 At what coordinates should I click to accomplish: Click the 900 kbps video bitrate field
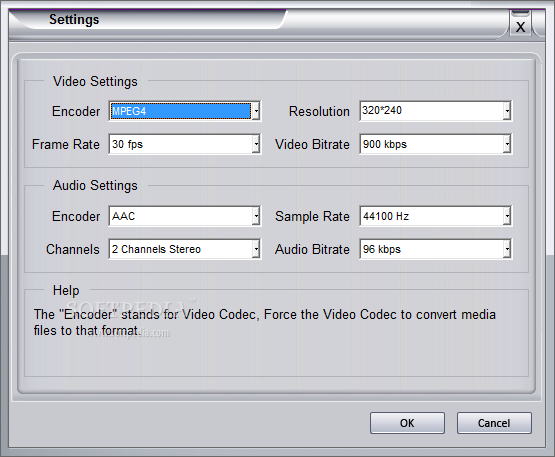[x=431, y=144]
